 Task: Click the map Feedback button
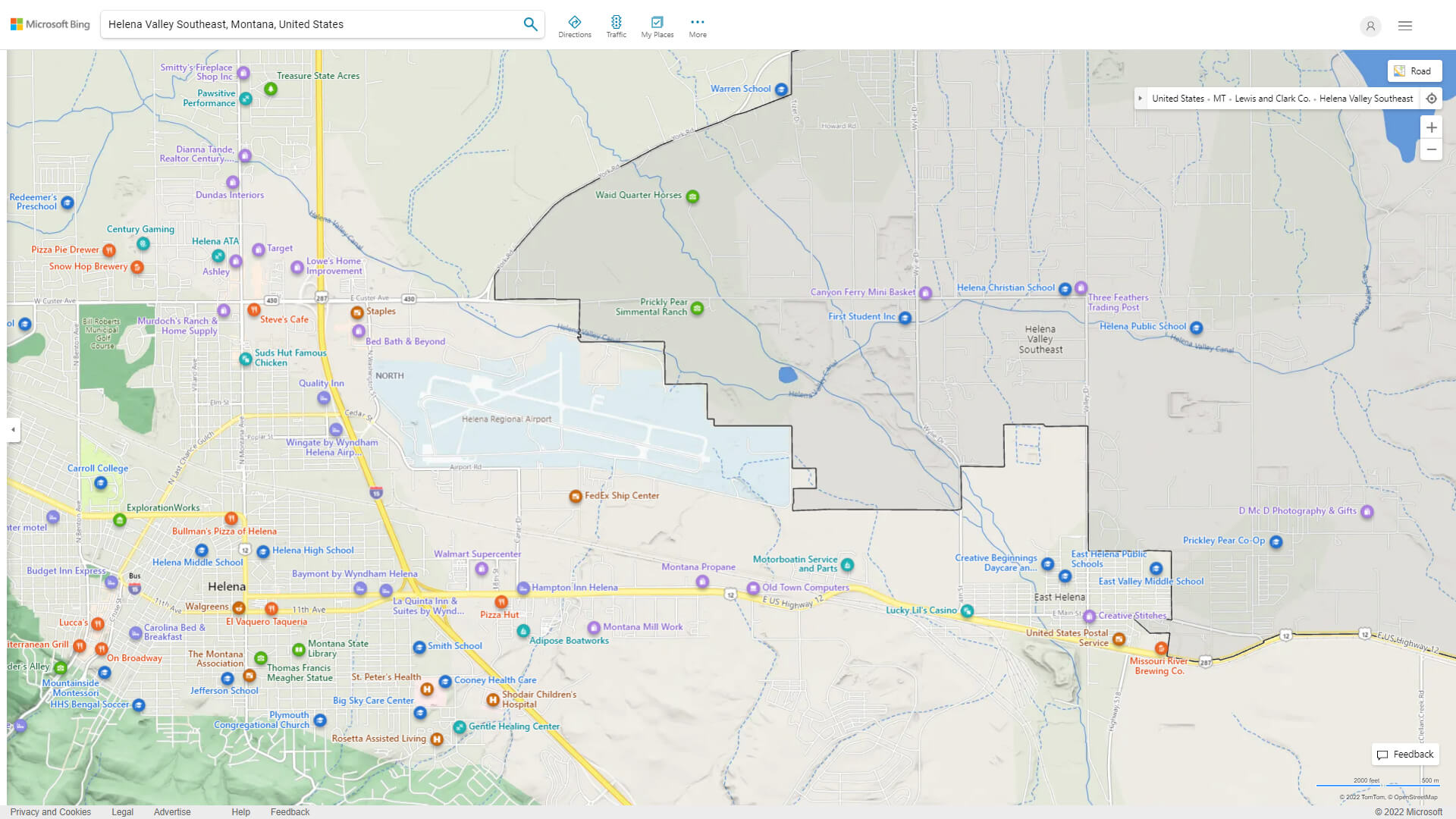(1405, 755)
